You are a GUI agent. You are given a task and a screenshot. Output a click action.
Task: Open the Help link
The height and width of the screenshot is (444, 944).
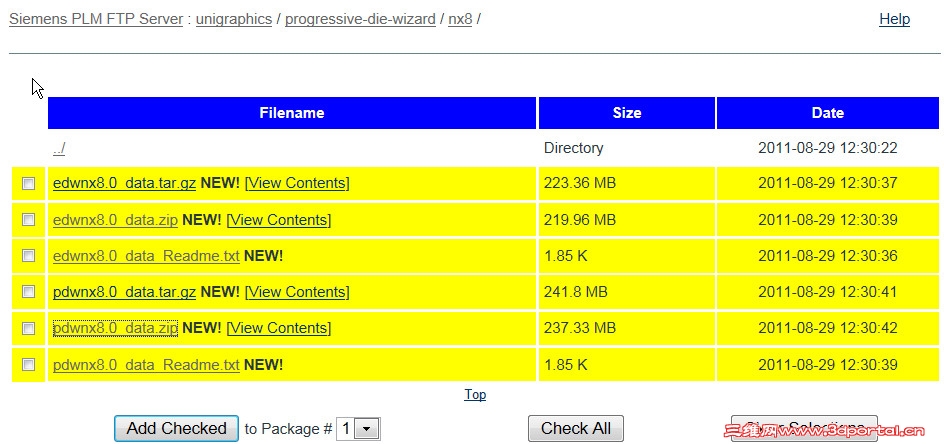point(894,19)
